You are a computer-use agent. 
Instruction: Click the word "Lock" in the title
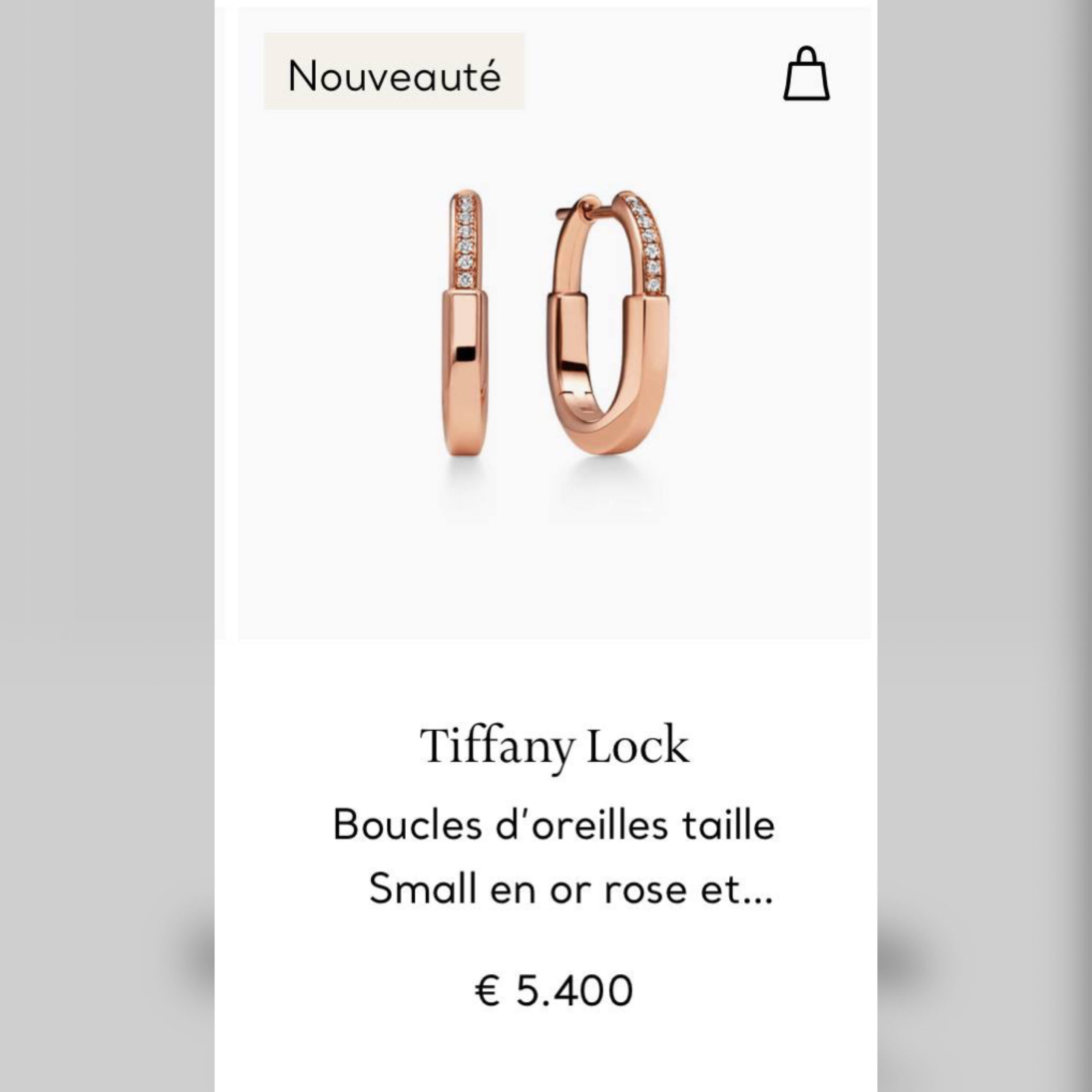(638, 746)
